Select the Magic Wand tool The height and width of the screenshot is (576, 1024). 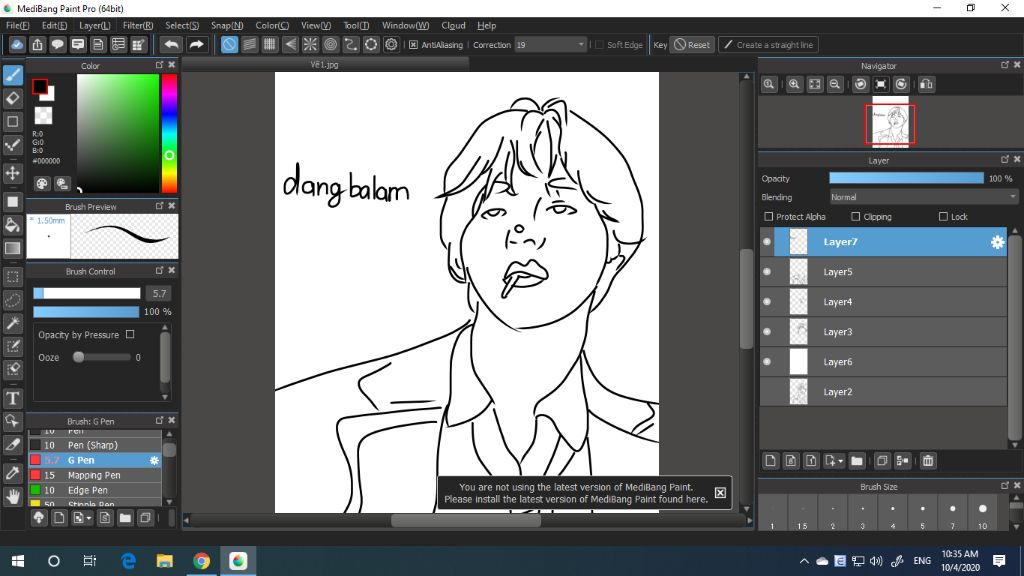click(13, 323)
